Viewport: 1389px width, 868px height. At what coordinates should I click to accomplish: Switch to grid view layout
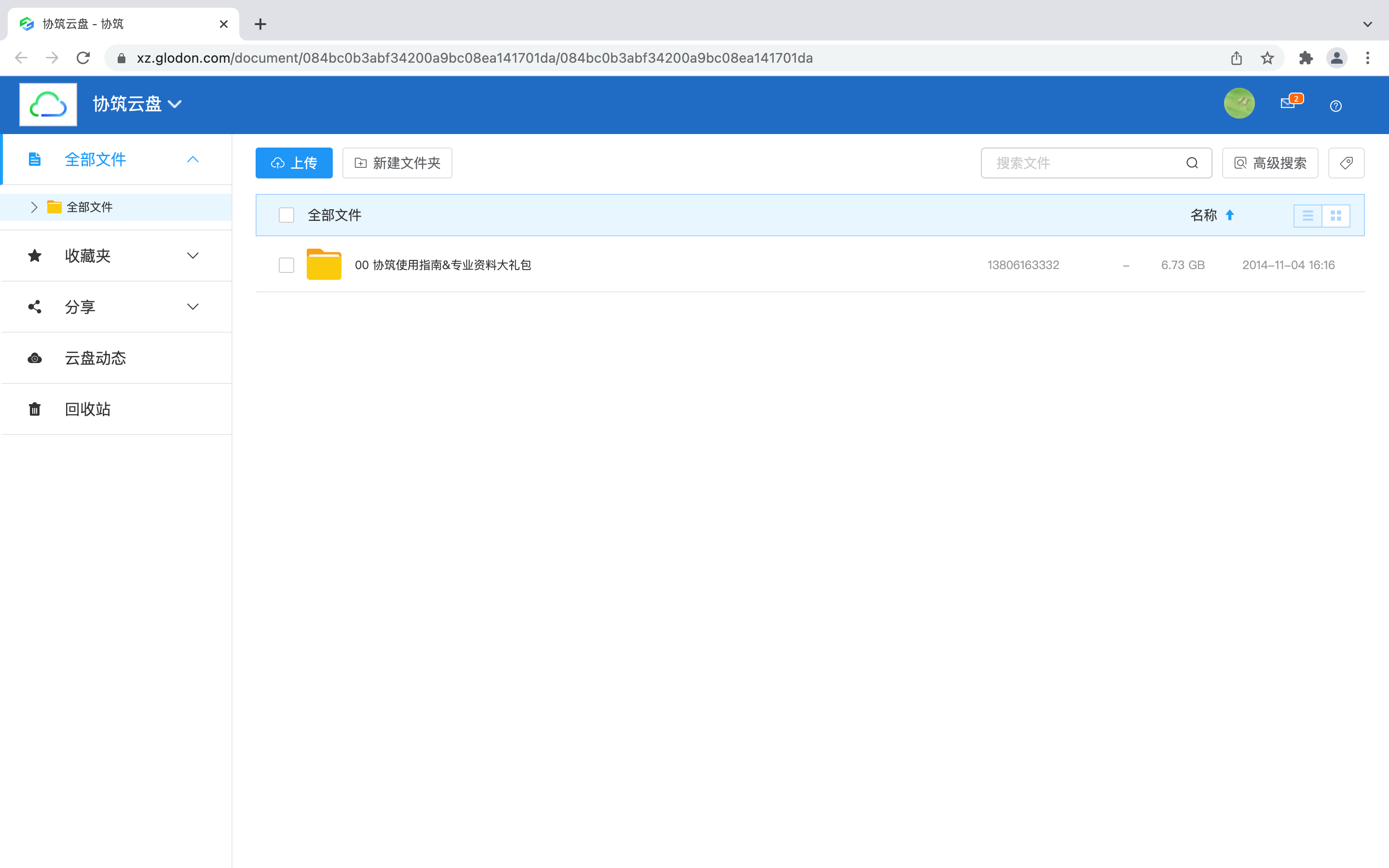pos(1335,216)
